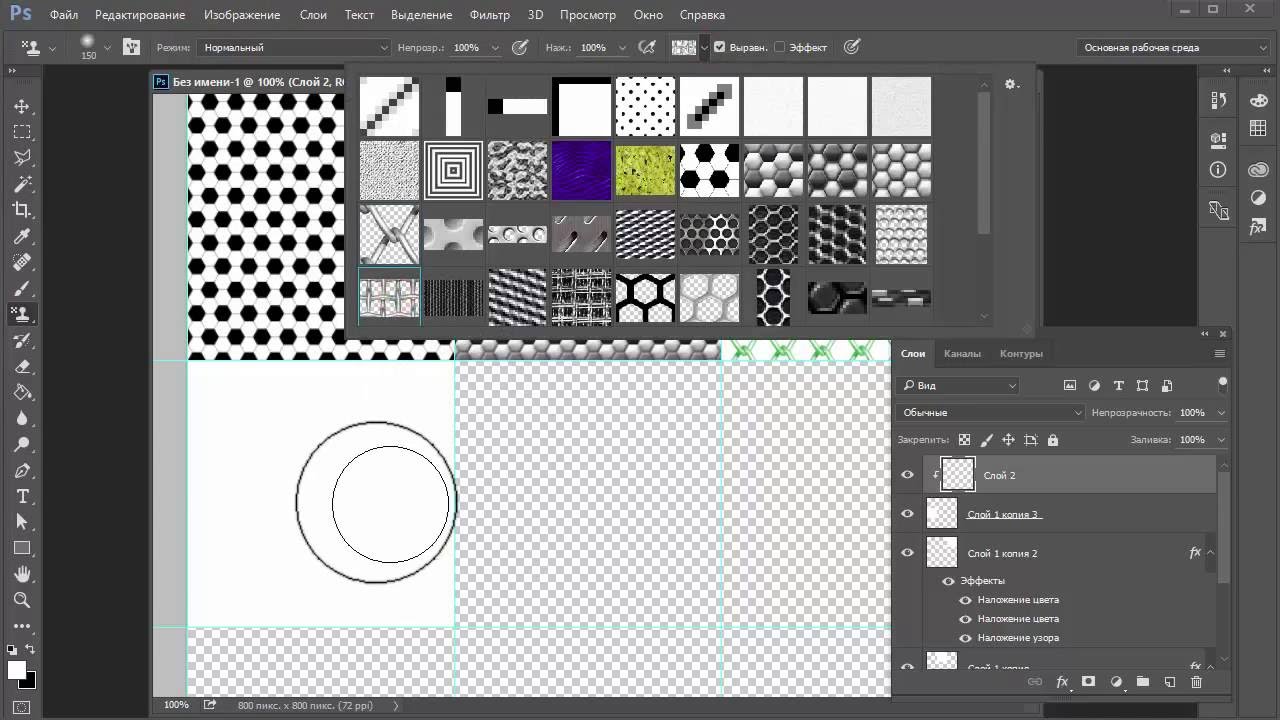Hide the Наложение узора effect

pyautogui.click(x=965, y=638)
